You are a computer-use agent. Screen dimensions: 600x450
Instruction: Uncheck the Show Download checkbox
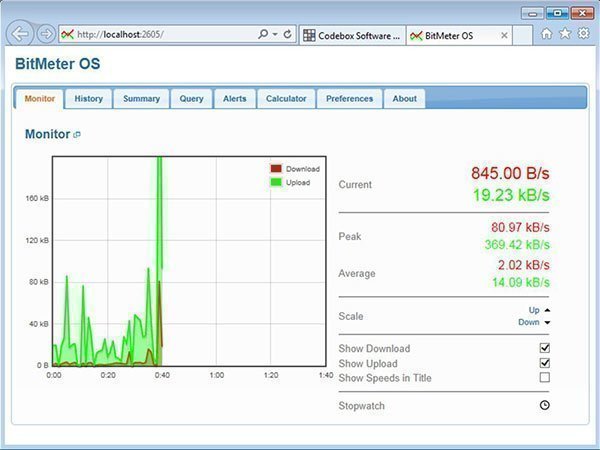click(x=545, y=348)
